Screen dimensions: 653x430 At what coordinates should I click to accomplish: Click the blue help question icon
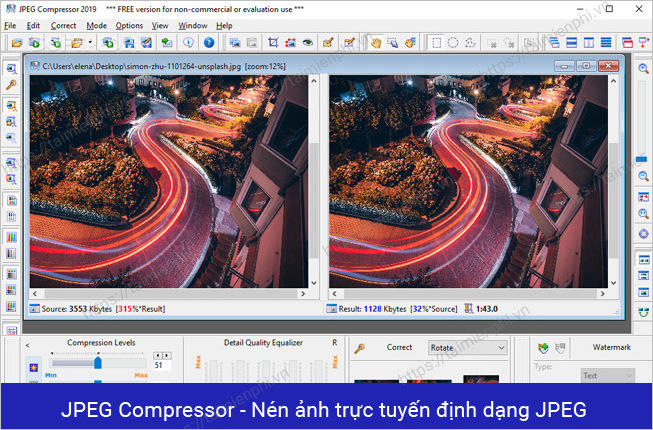(209, 42)
